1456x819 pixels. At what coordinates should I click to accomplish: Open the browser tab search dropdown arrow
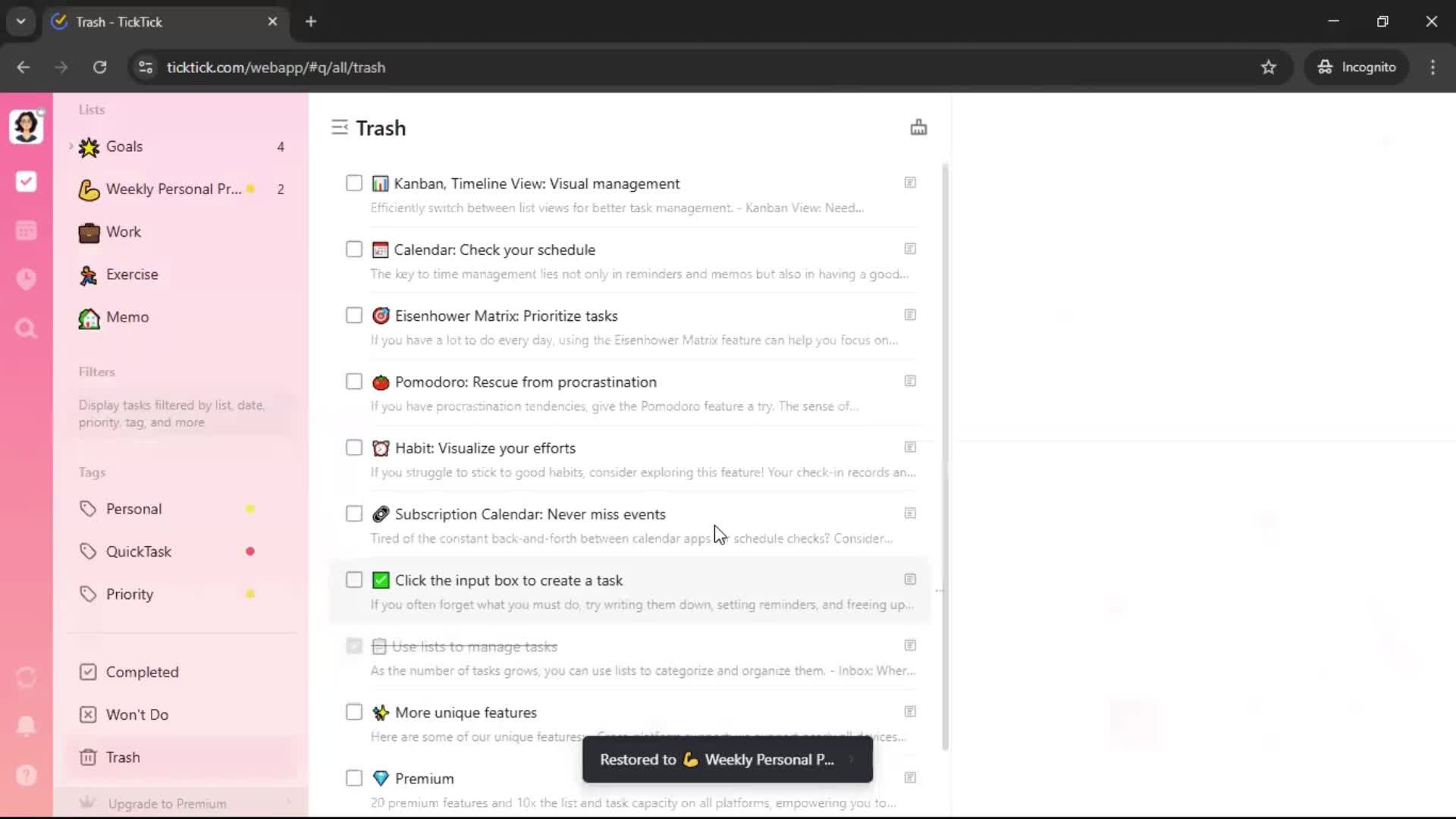coord(20,21)
